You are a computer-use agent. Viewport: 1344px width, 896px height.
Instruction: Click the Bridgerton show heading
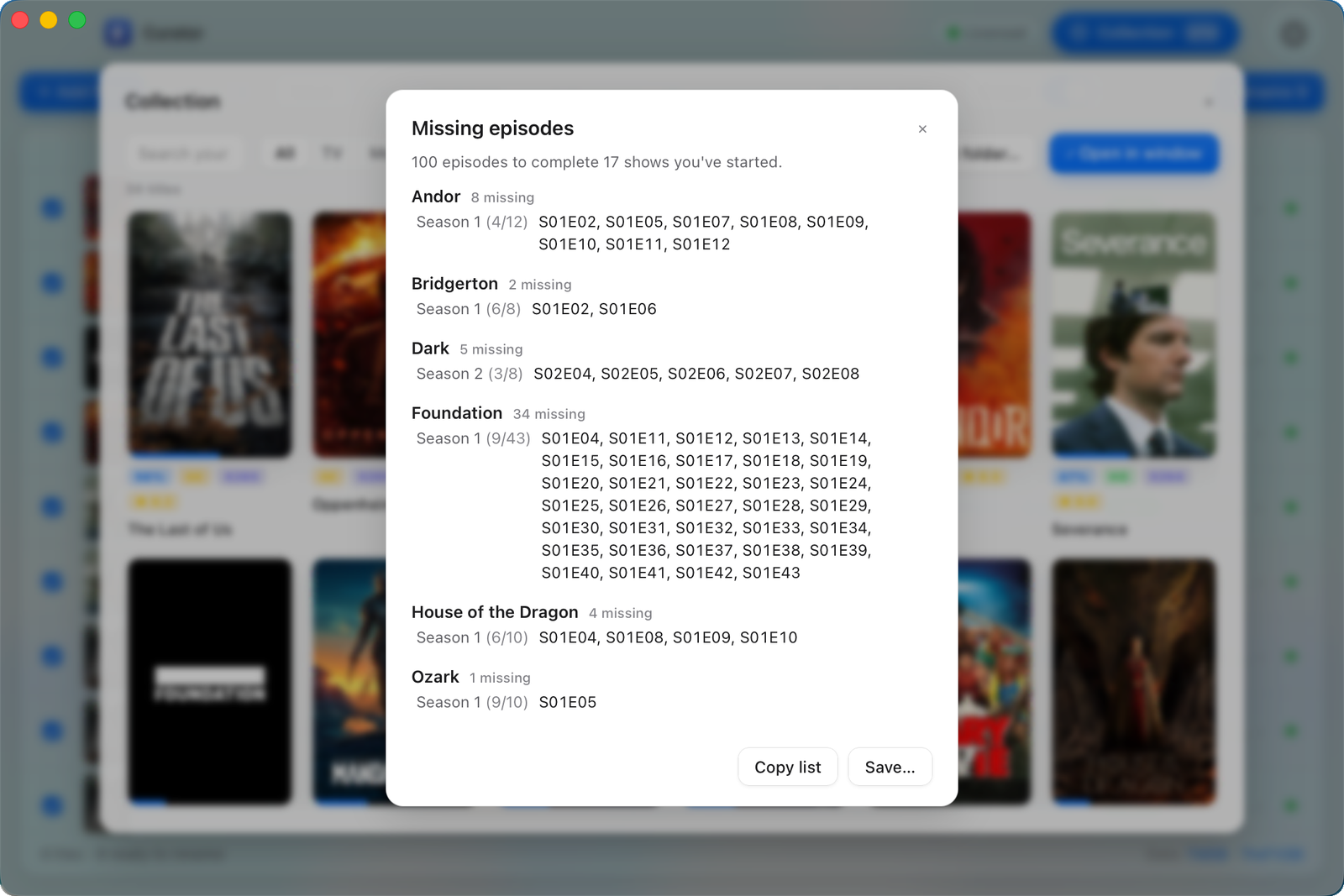(x=454, y=284)
